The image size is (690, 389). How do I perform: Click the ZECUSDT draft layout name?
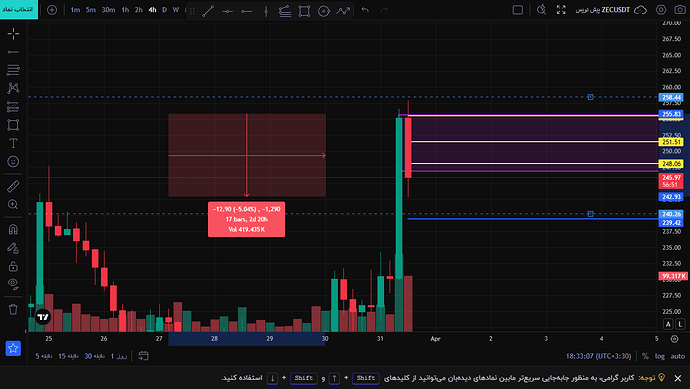pyautogui.click(x=602, y=10)
